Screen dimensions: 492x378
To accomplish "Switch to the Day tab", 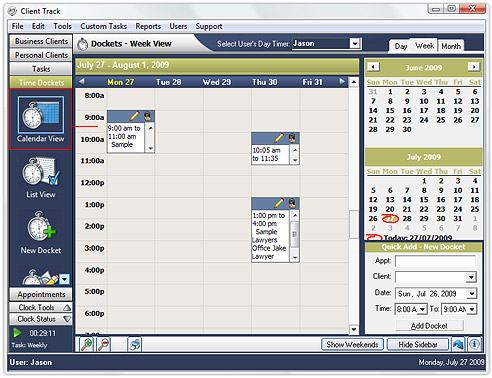I will 401,46.
